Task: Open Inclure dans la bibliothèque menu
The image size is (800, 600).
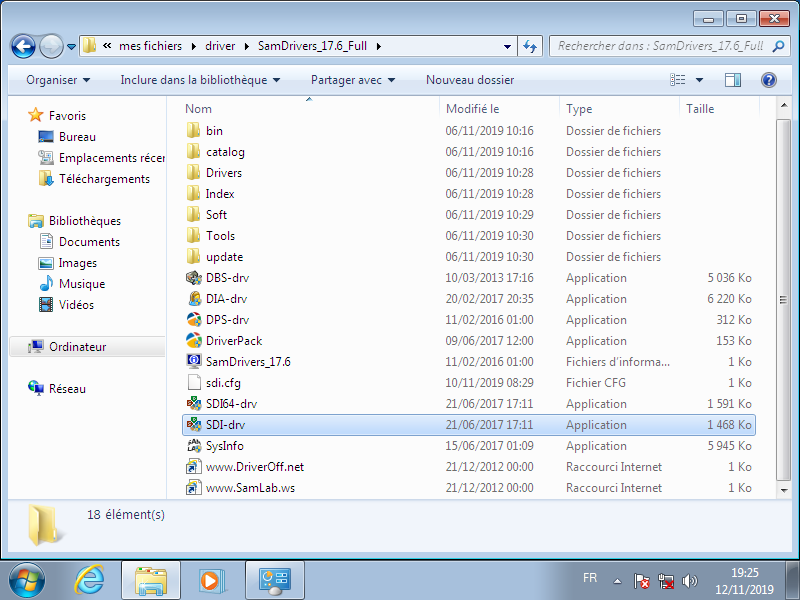Action: click(200, 80)
